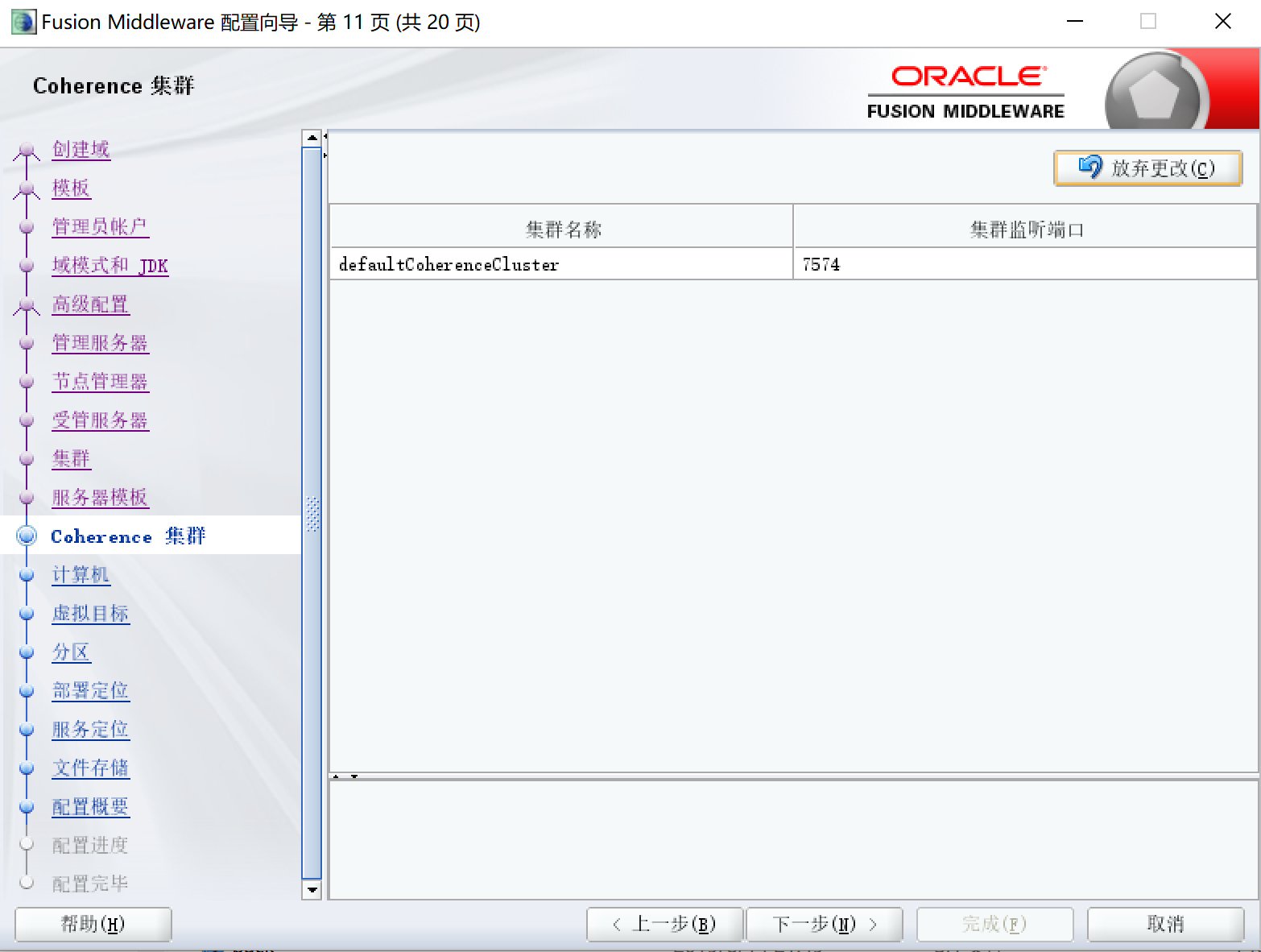Image resolution: width=1261 pixels, height=952 pixels.
Task: Navigate to the 节点管理器 step
Action: tap(100, 382)
